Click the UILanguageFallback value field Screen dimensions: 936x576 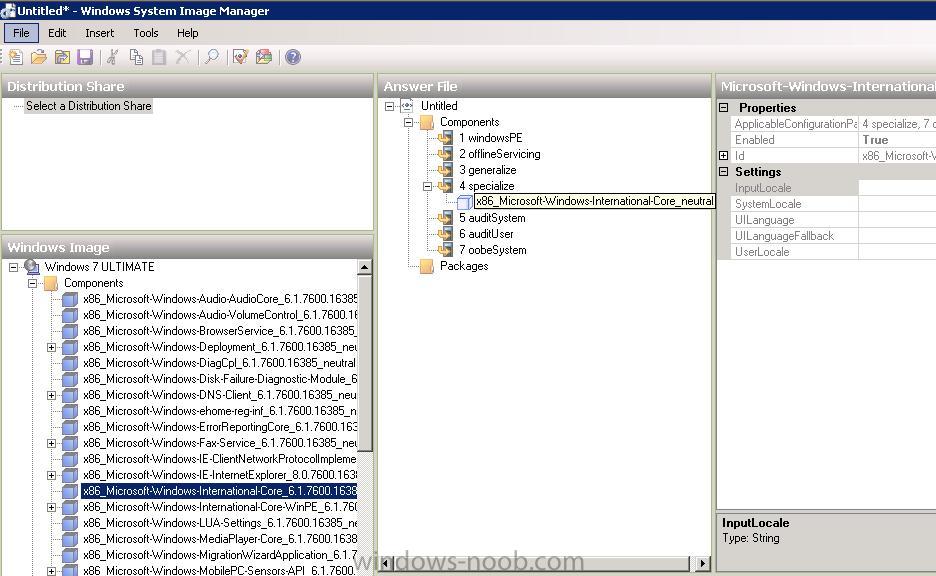(x=897, y=236)
